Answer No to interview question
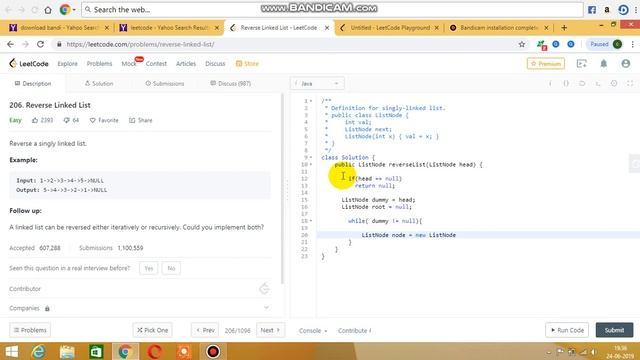The image size is (640, 360). 171,268
